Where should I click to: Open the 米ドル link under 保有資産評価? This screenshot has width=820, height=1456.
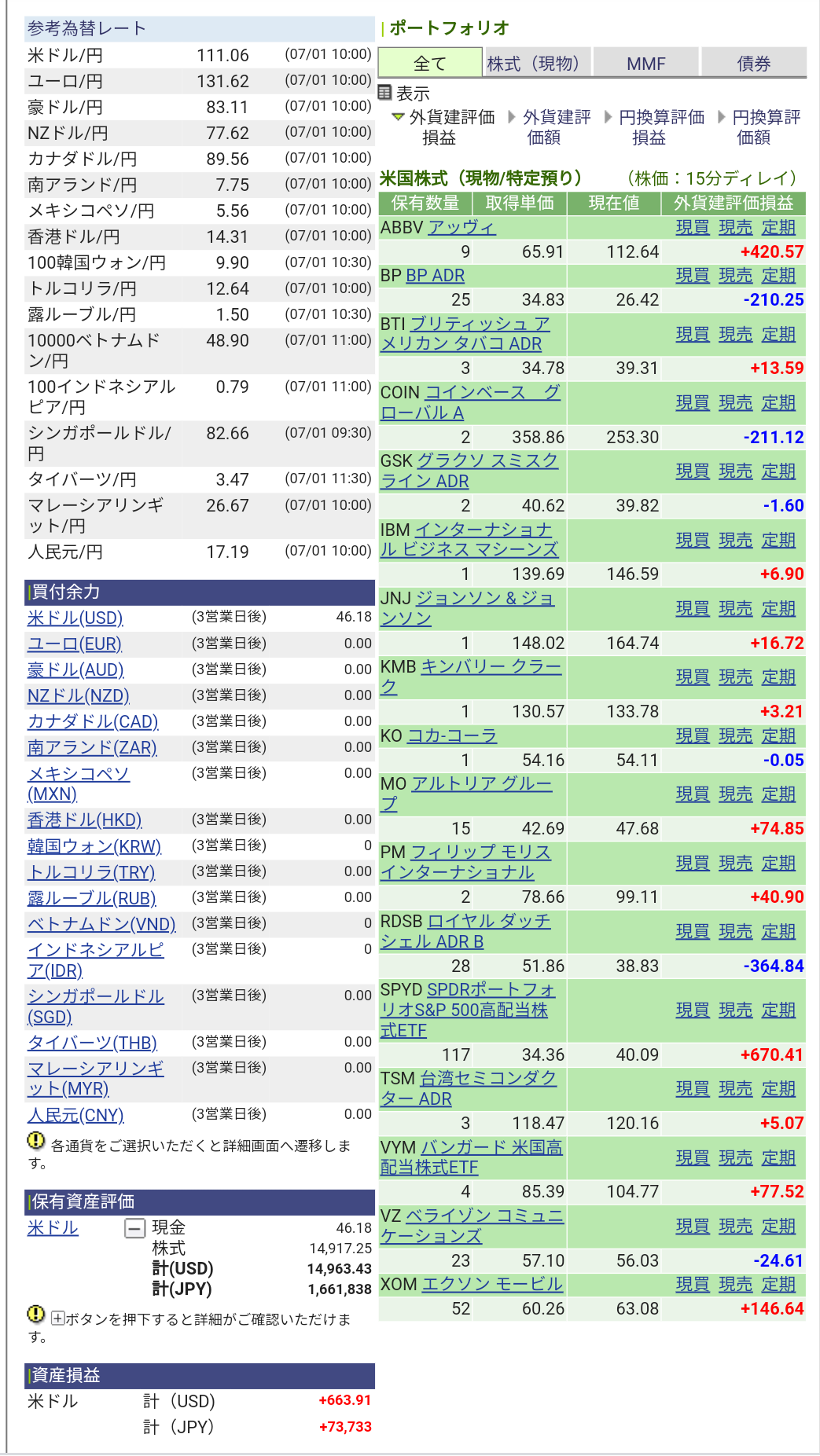coord(53,1228)
